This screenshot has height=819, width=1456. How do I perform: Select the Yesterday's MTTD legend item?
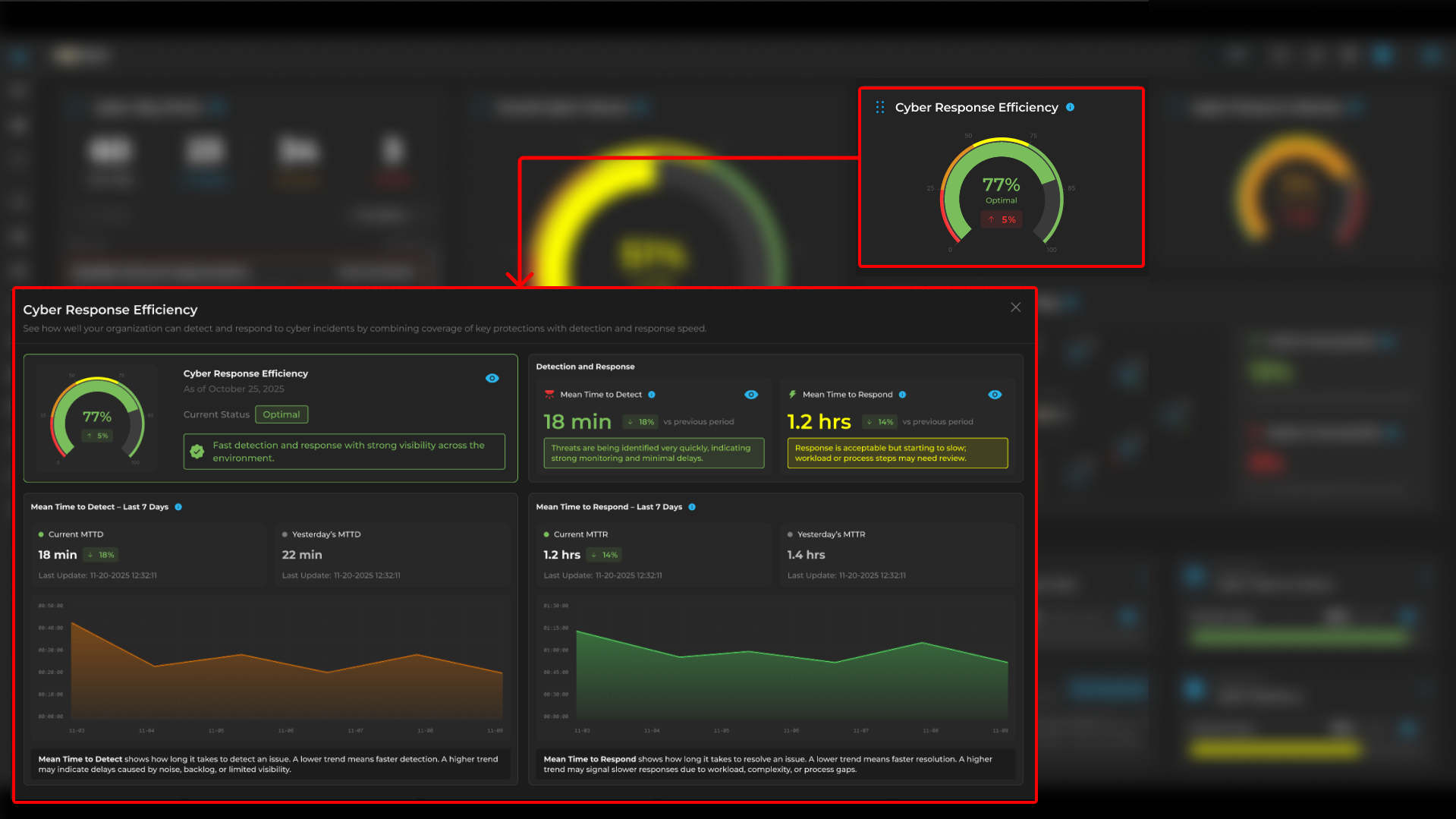pos(321,534)
